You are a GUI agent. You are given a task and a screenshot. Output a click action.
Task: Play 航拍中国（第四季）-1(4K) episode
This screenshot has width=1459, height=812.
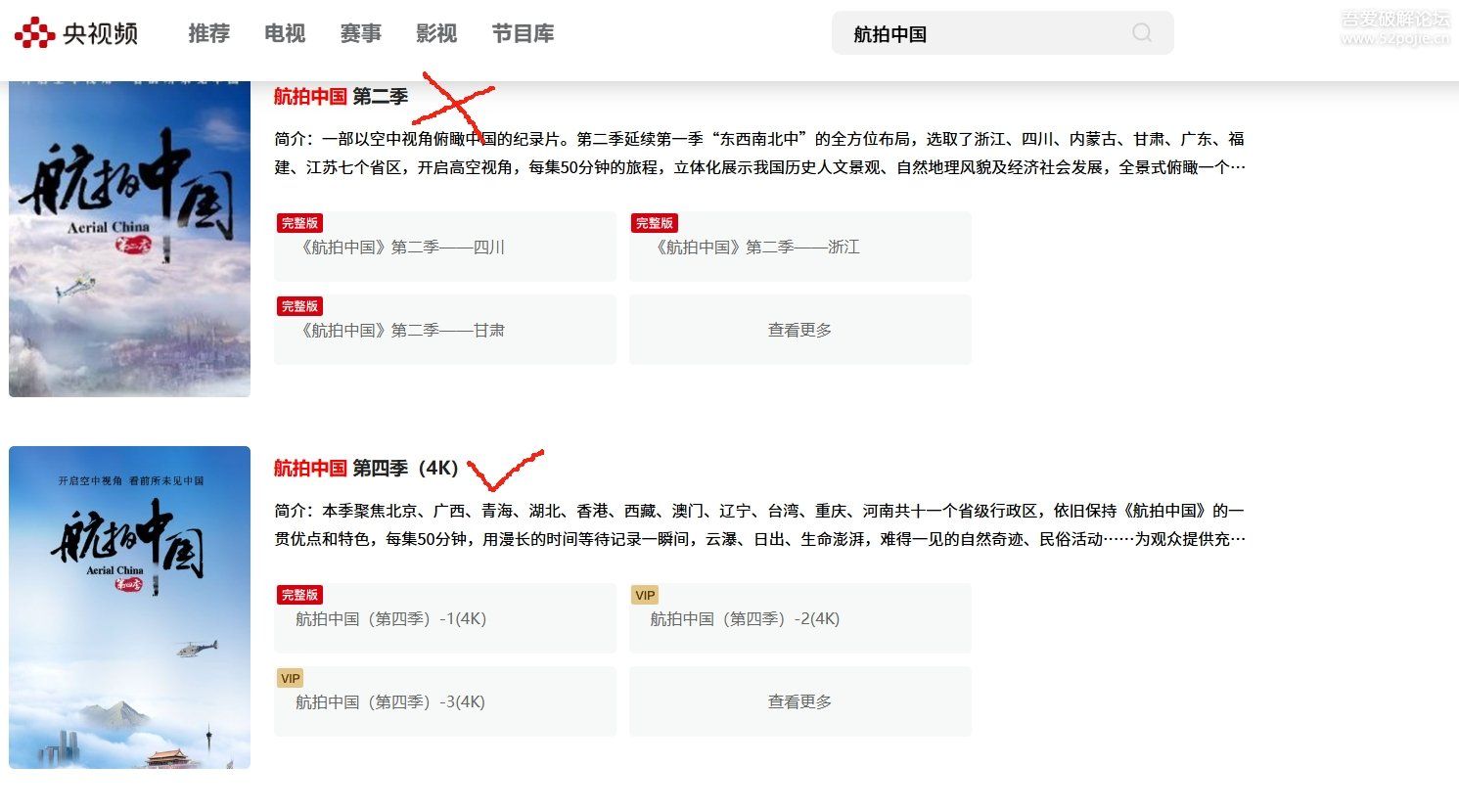point(445,618)
